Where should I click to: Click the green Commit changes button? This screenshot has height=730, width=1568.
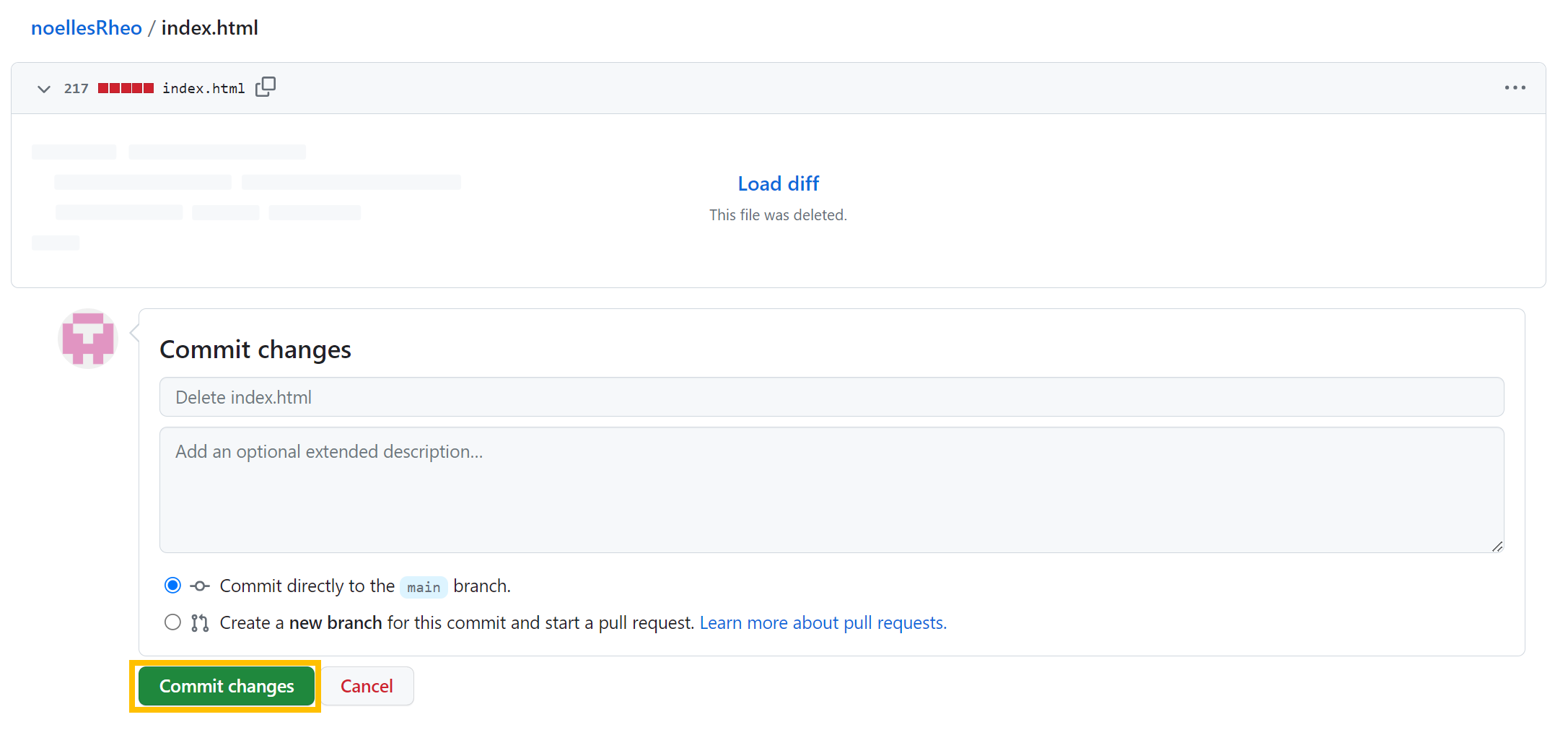click(x=227, y=686)
